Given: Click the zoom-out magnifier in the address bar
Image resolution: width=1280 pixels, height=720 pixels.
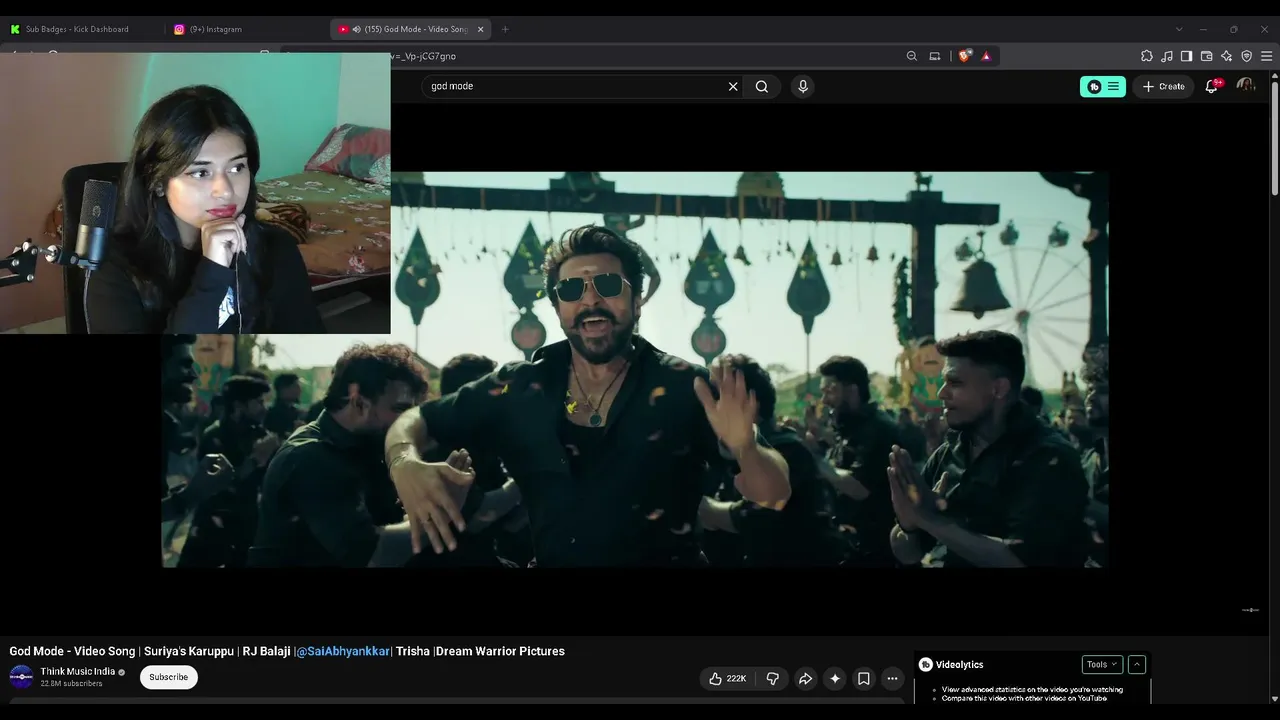Looking at the screenshot, I should (x=911, y=56).
